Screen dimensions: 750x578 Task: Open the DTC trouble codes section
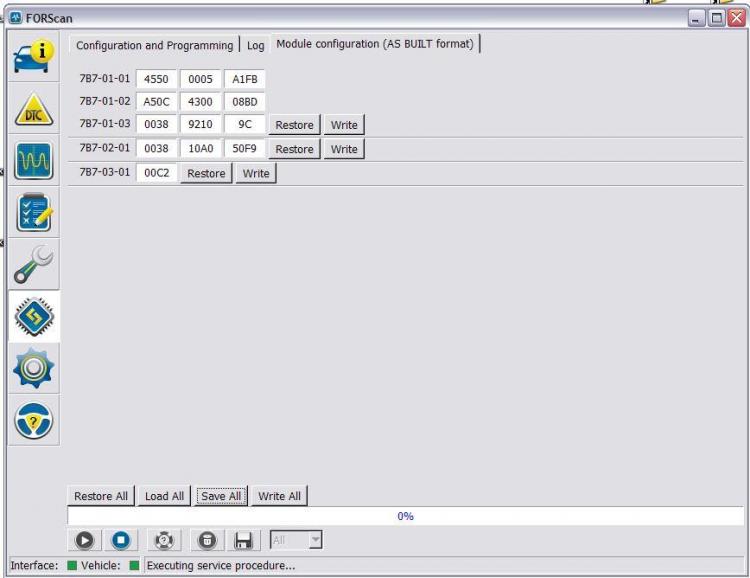pos(33,109)
